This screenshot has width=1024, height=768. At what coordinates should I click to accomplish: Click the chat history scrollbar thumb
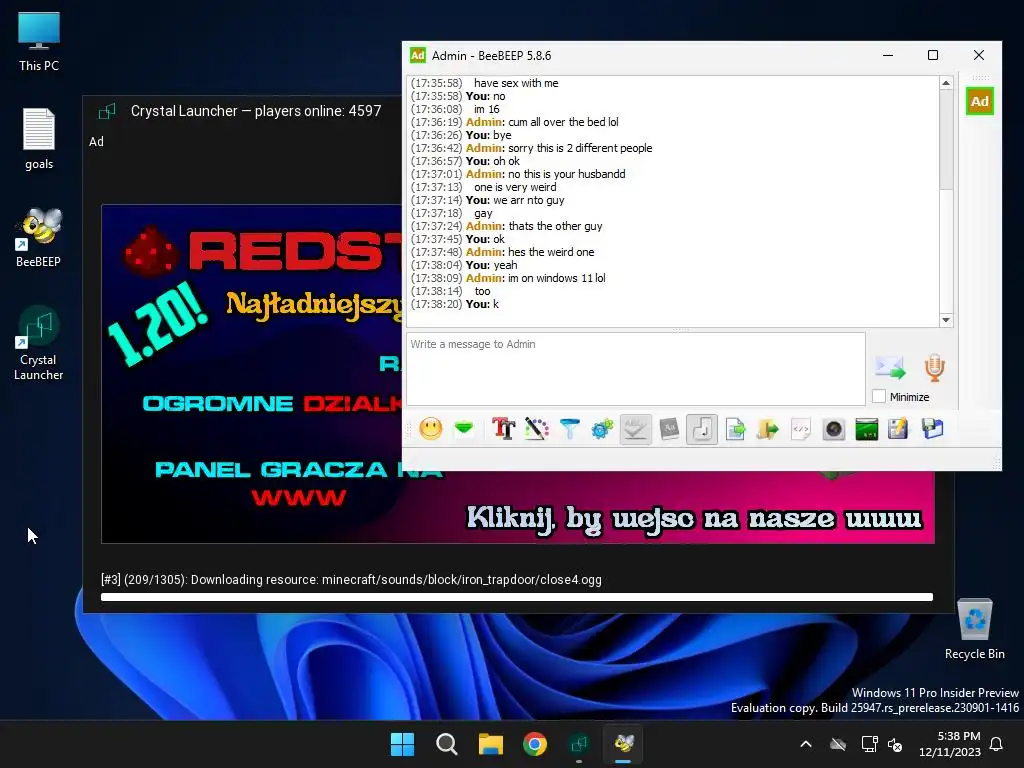tap(946, 140)
